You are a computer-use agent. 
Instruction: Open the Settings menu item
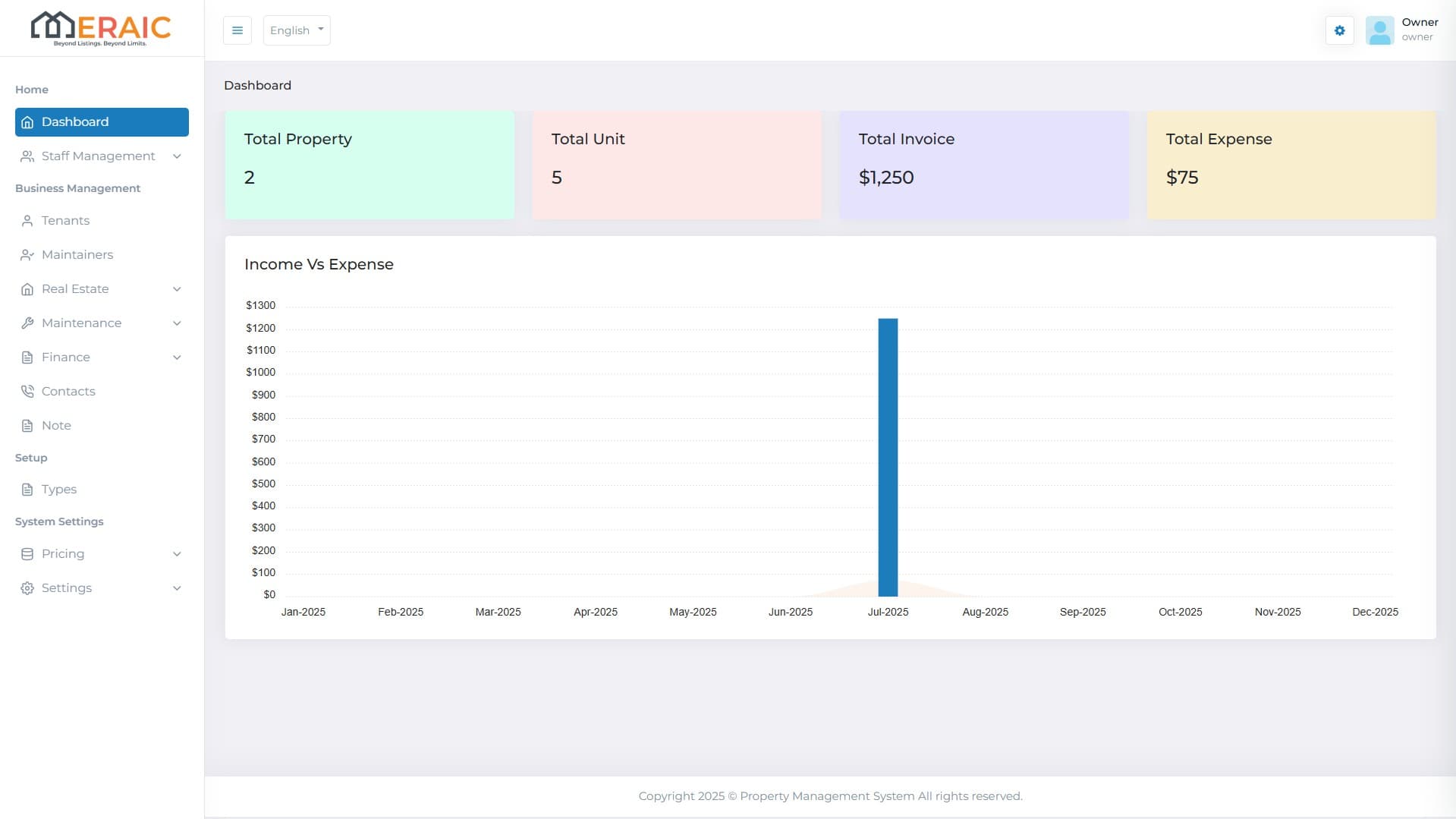[x=67, y=587]
